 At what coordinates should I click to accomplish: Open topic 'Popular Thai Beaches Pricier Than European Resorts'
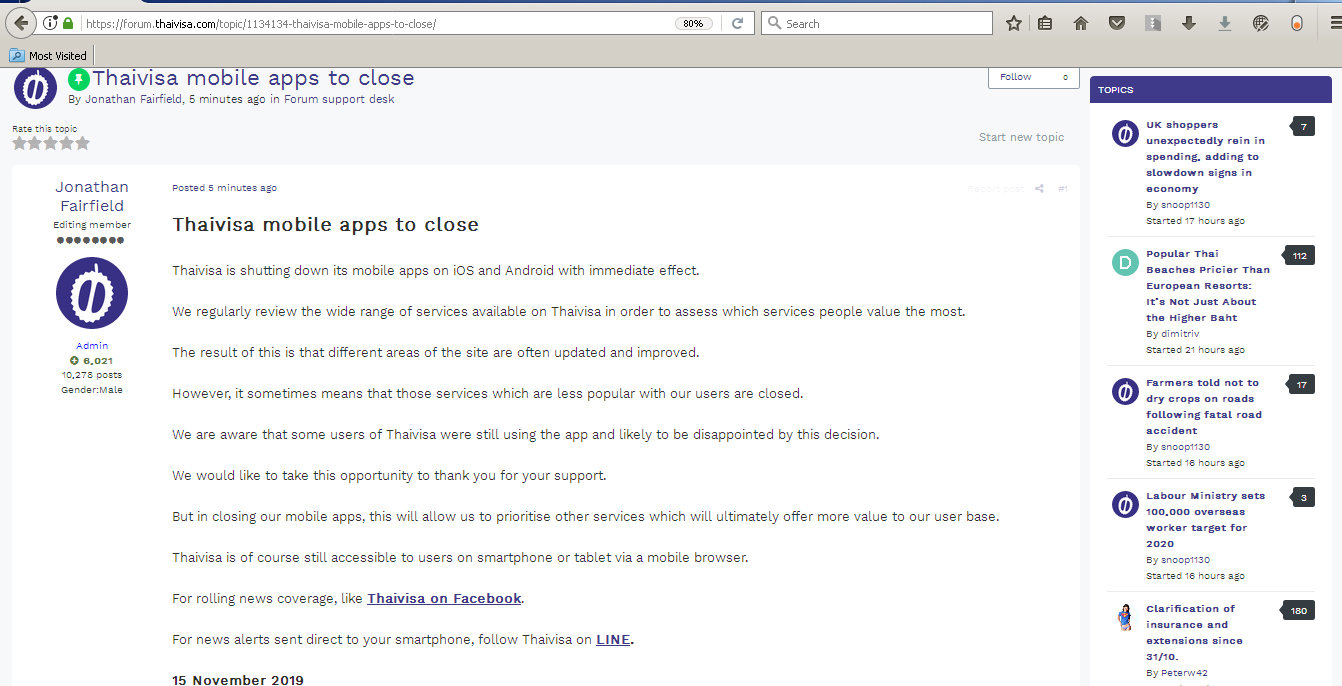[1208, 286]
